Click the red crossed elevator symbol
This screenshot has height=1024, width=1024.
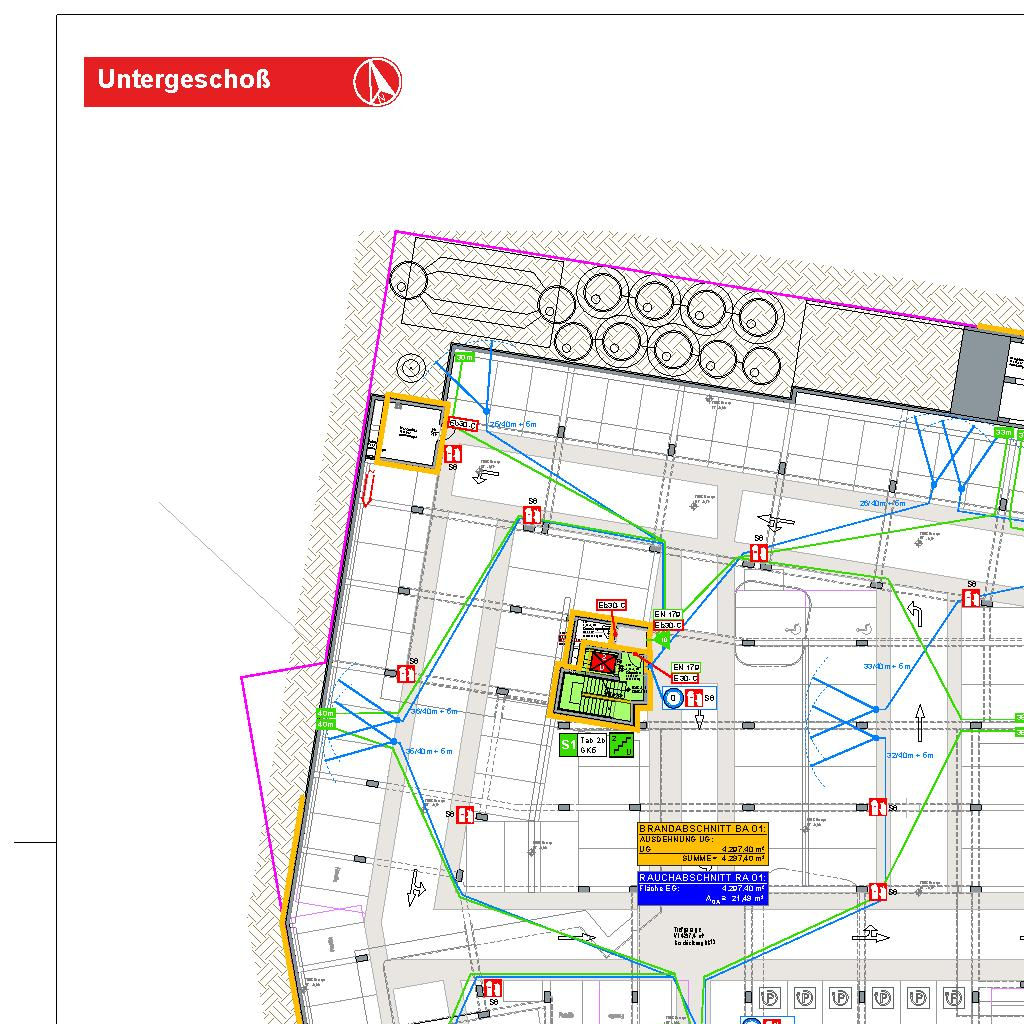click(601, 661)
